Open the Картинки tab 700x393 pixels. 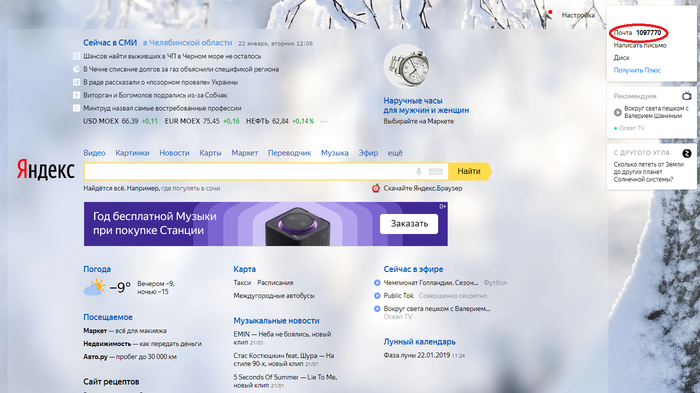(x=132, y=153)
